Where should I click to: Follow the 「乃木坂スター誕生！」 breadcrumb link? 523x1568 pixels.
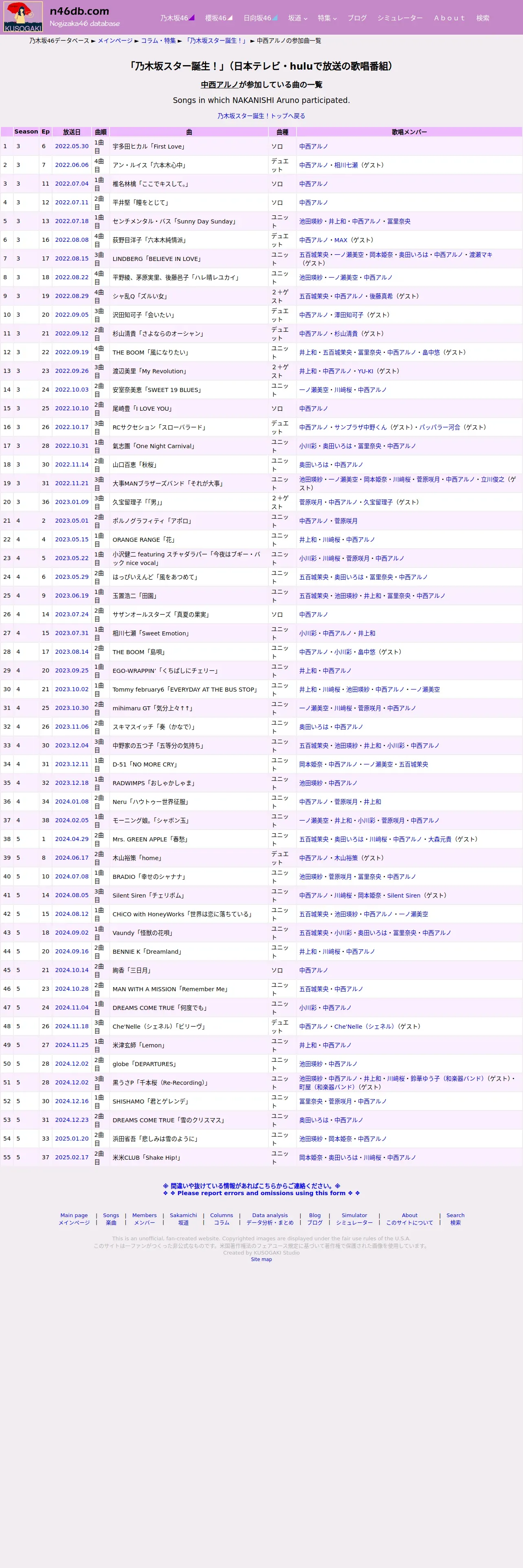(216, 41)
